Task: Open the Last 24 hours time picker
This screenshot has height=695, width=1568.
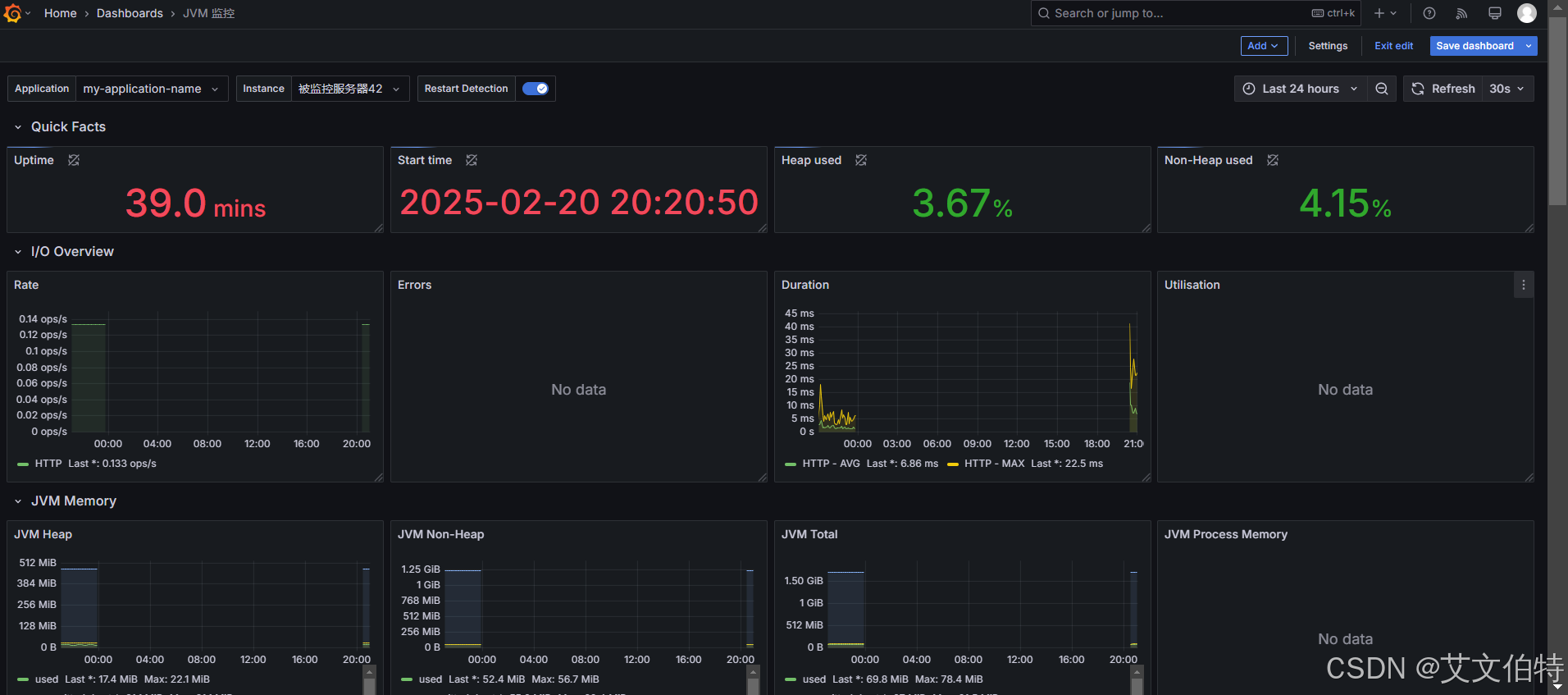Action: click(1301, 89)
